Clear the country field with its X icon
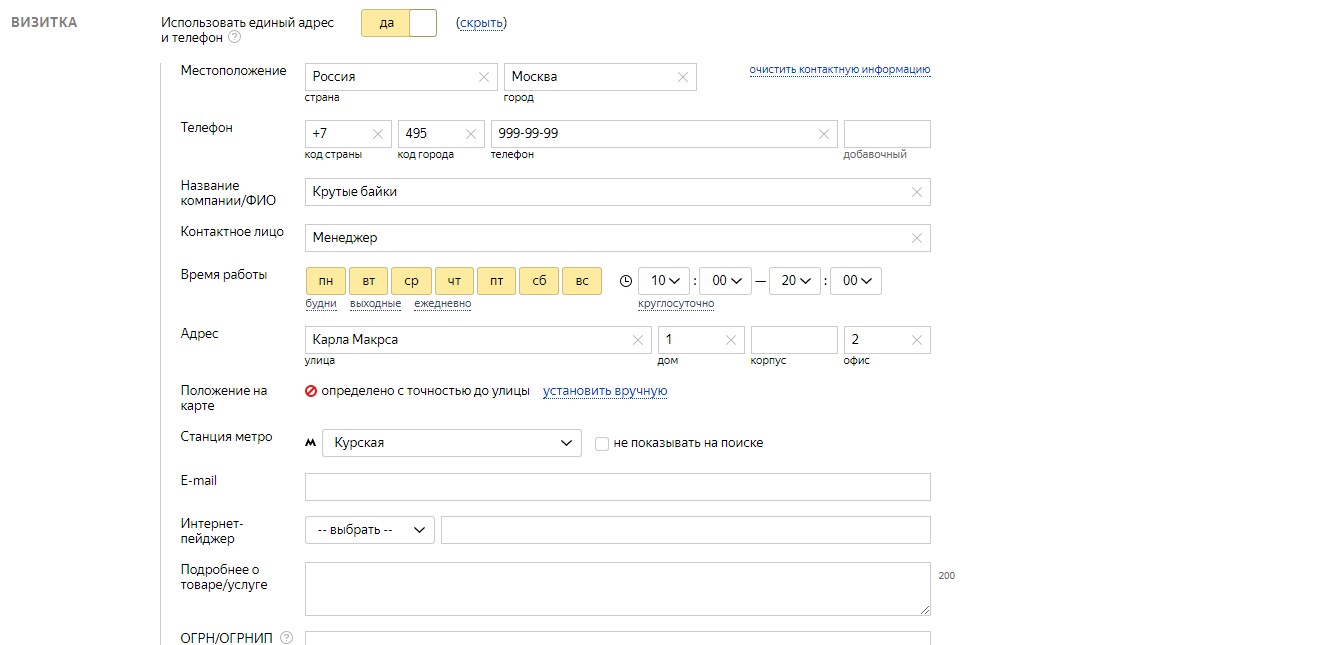 (484, 77)
